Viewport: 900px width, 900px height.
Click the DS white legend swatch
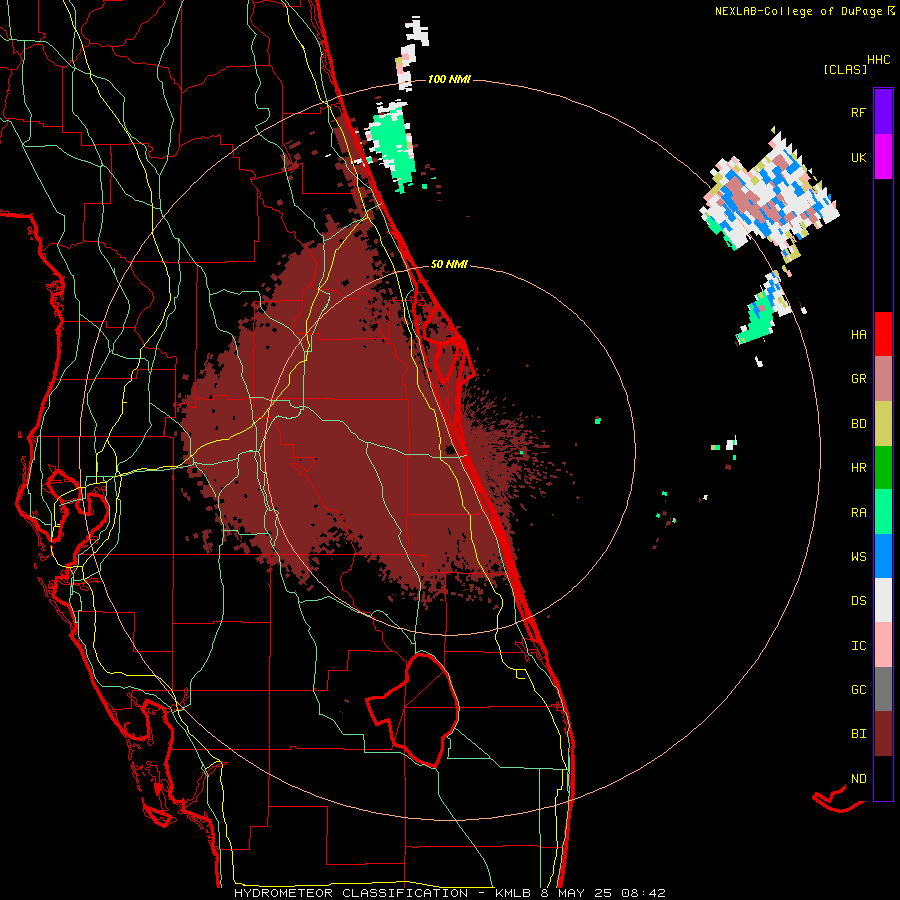click(883, 600)
